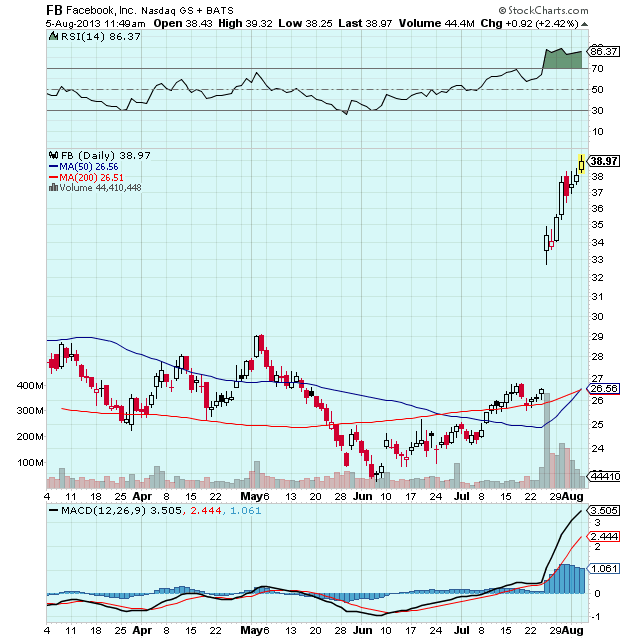Click the RSI 86.37 value tag on the axis
Viewport: 620px width, 639px height.
603,51
